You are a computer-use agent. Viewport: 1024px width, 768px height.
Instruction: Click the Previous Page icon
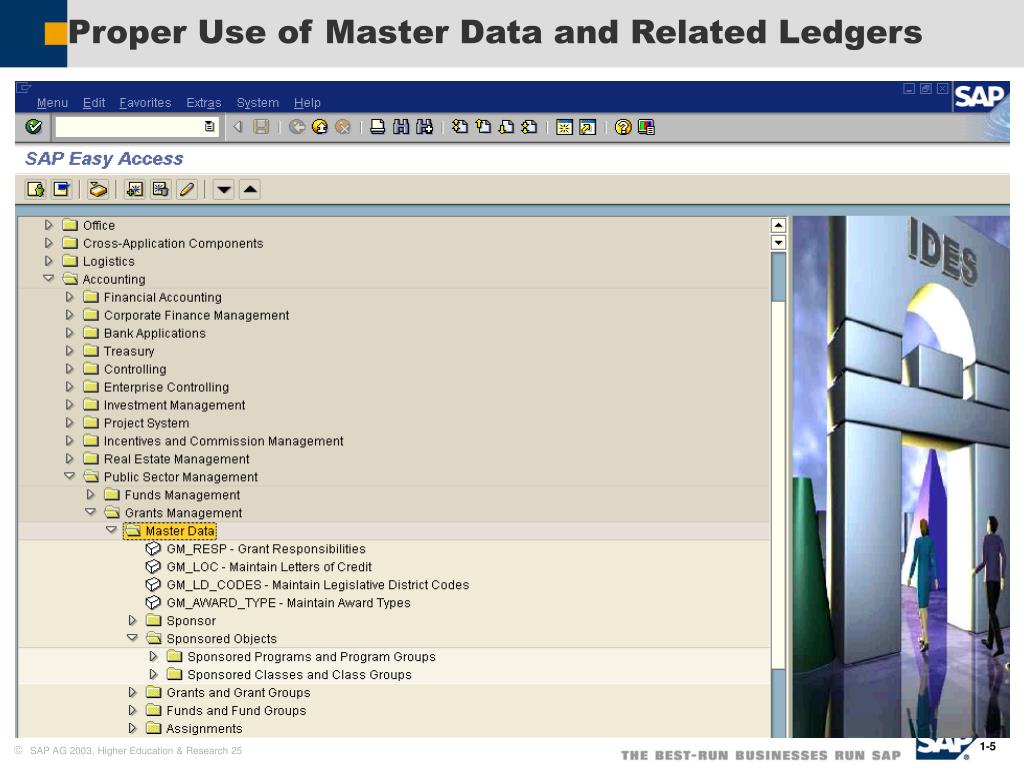click(483, 127)
